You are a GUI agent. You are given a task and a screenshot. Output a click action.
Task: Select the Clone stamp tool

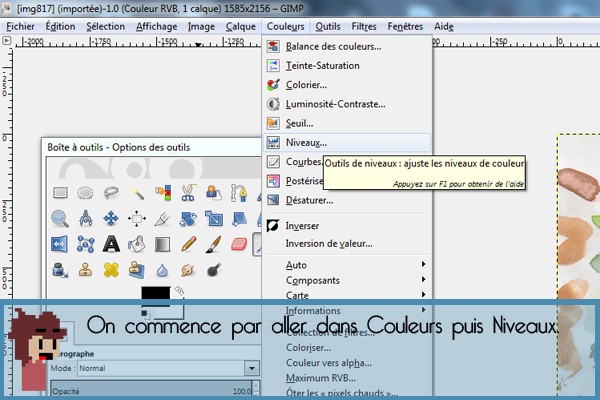(85, 270)
